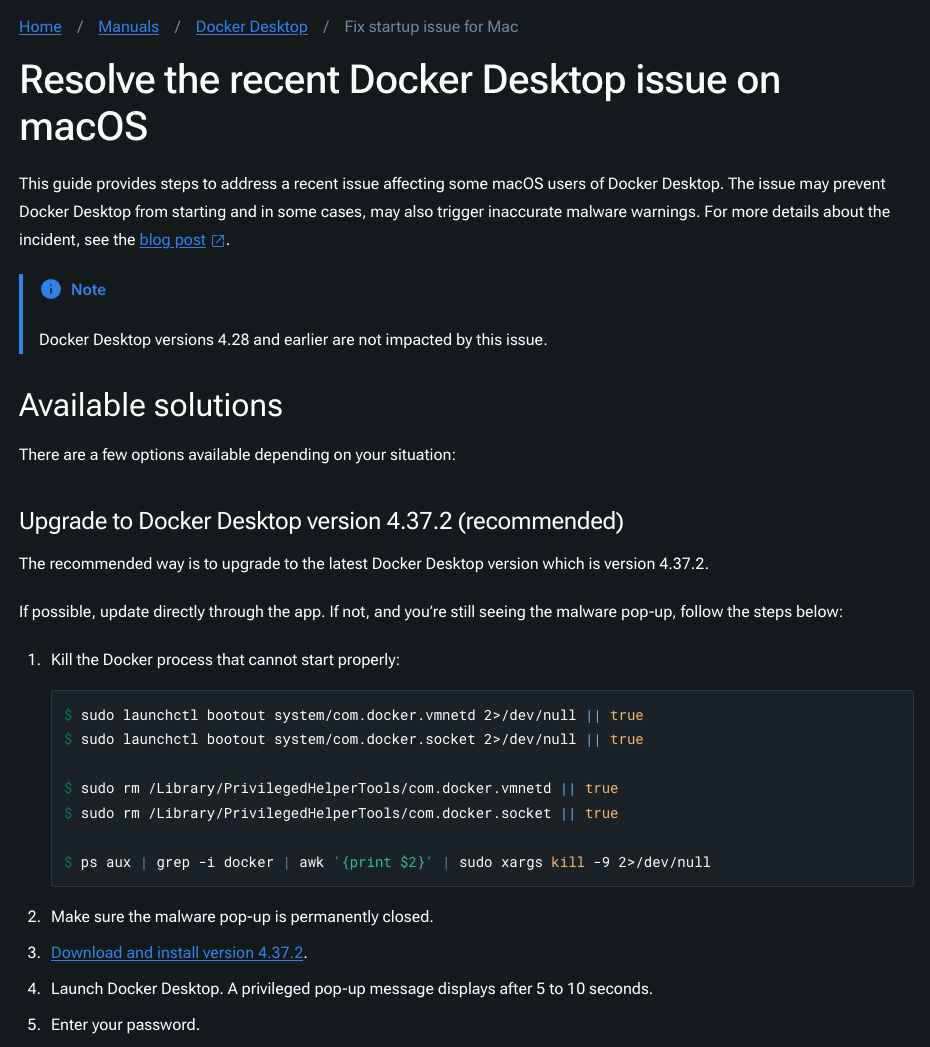
Task: Click the 'Available solutions' heading
Action: [x=151, y=405]
